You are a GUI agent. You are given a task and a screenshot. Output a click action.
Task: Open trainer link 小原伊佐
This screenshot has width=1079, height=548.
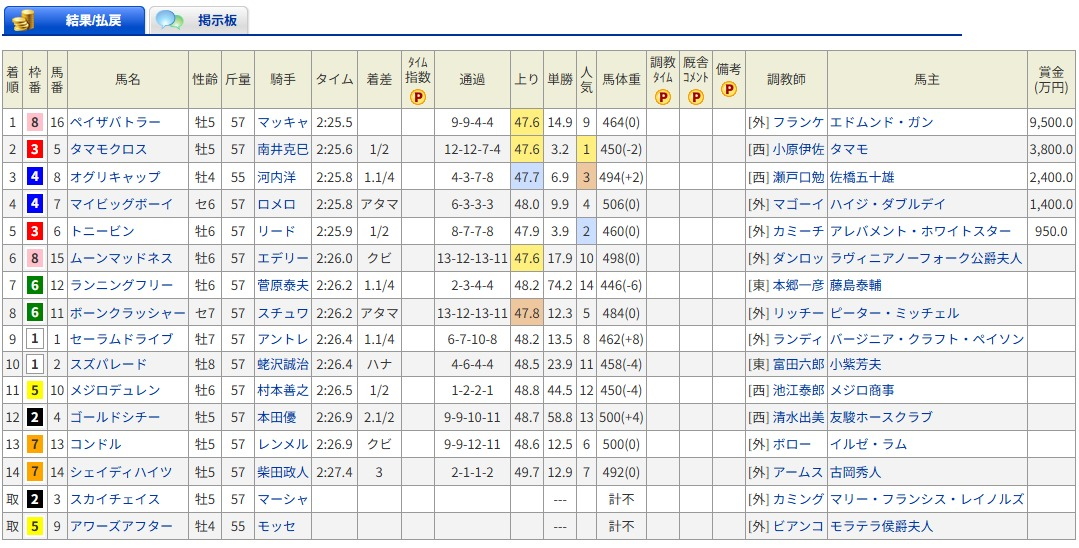798,150
